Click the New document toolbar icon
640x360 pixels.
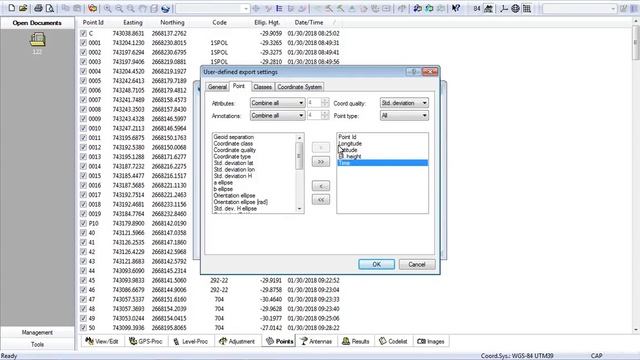(x=11, y=8)
